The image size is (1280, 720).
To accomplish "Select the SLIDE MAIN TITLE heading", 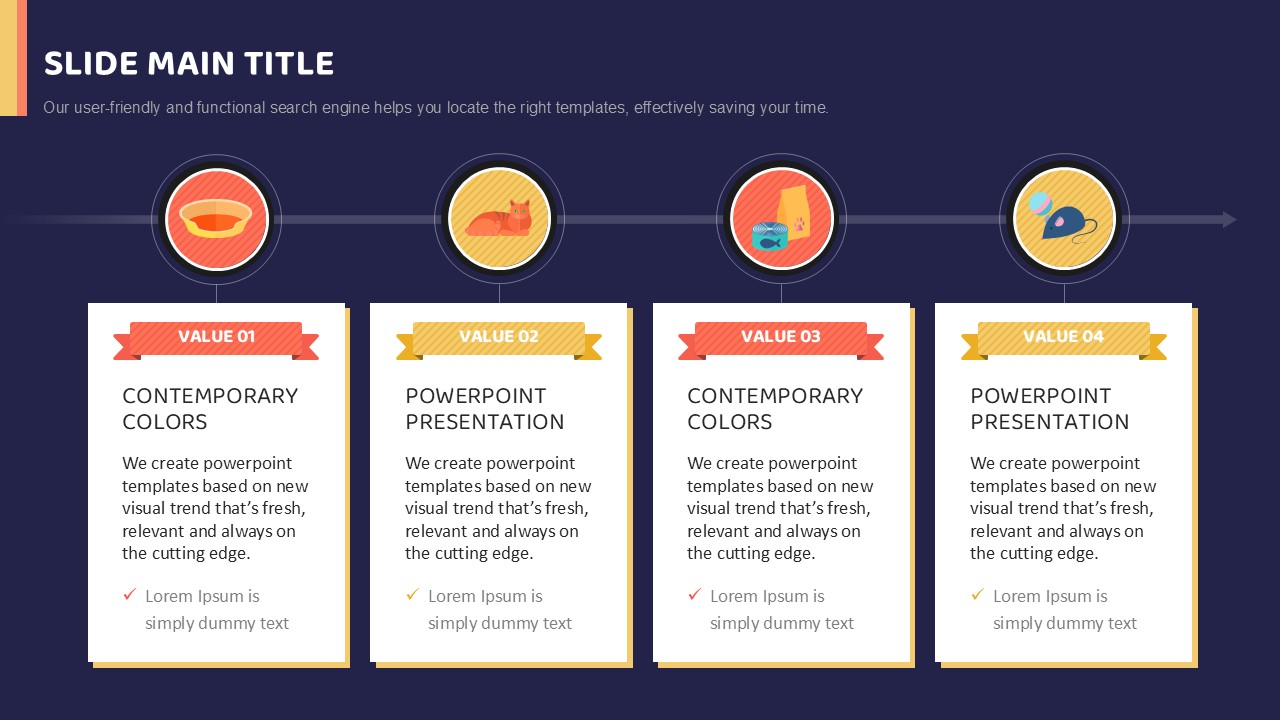I will [189, 64].
